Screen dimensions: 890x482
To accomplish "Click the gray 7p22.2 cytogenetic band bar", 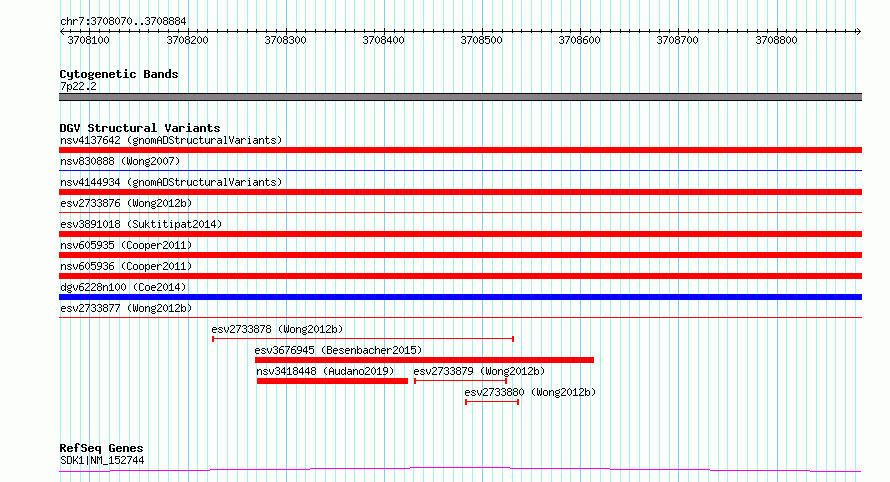I will (460, 97).
